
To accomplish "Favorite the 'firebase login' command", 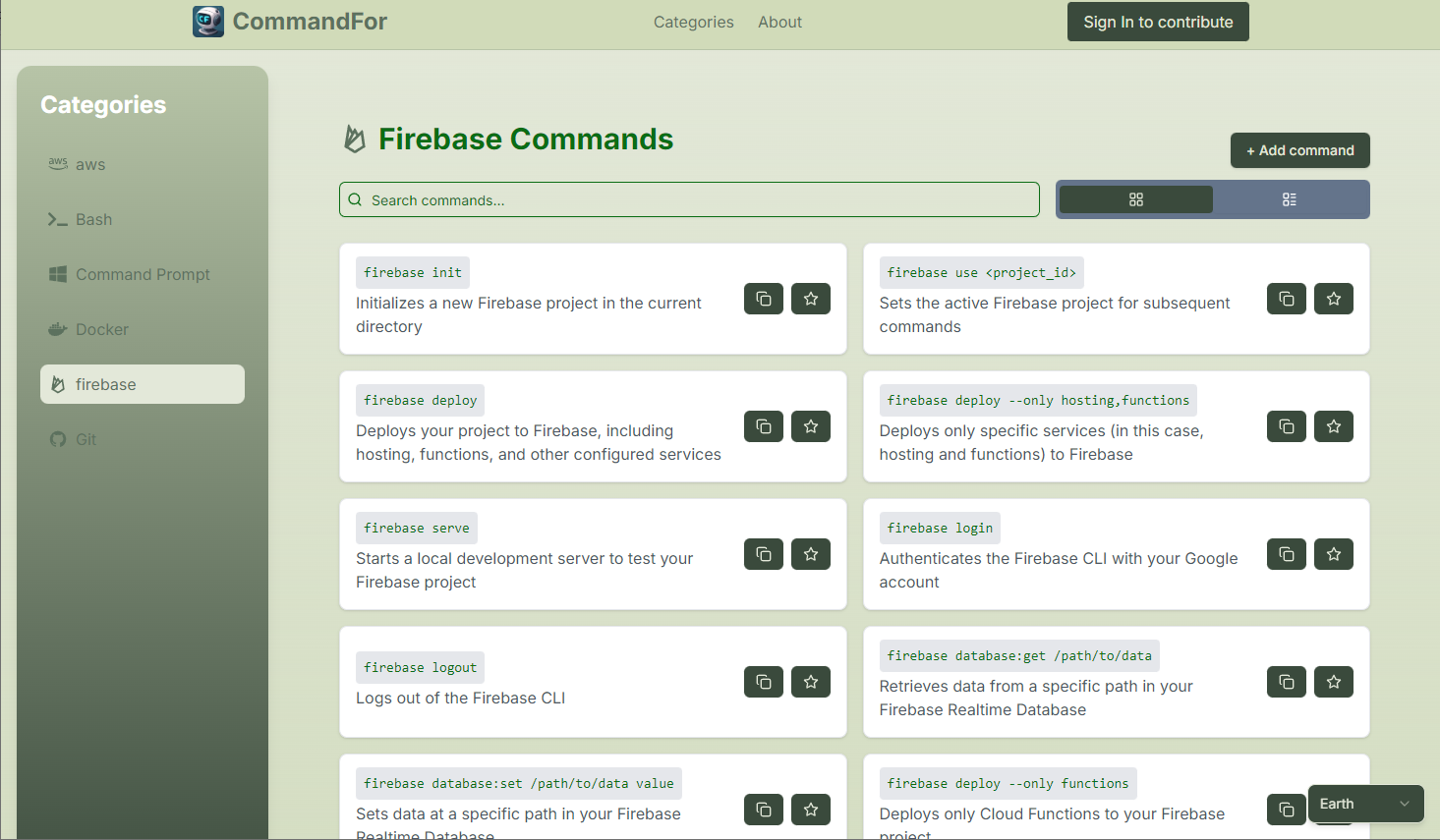I will tap(1334, 554).
